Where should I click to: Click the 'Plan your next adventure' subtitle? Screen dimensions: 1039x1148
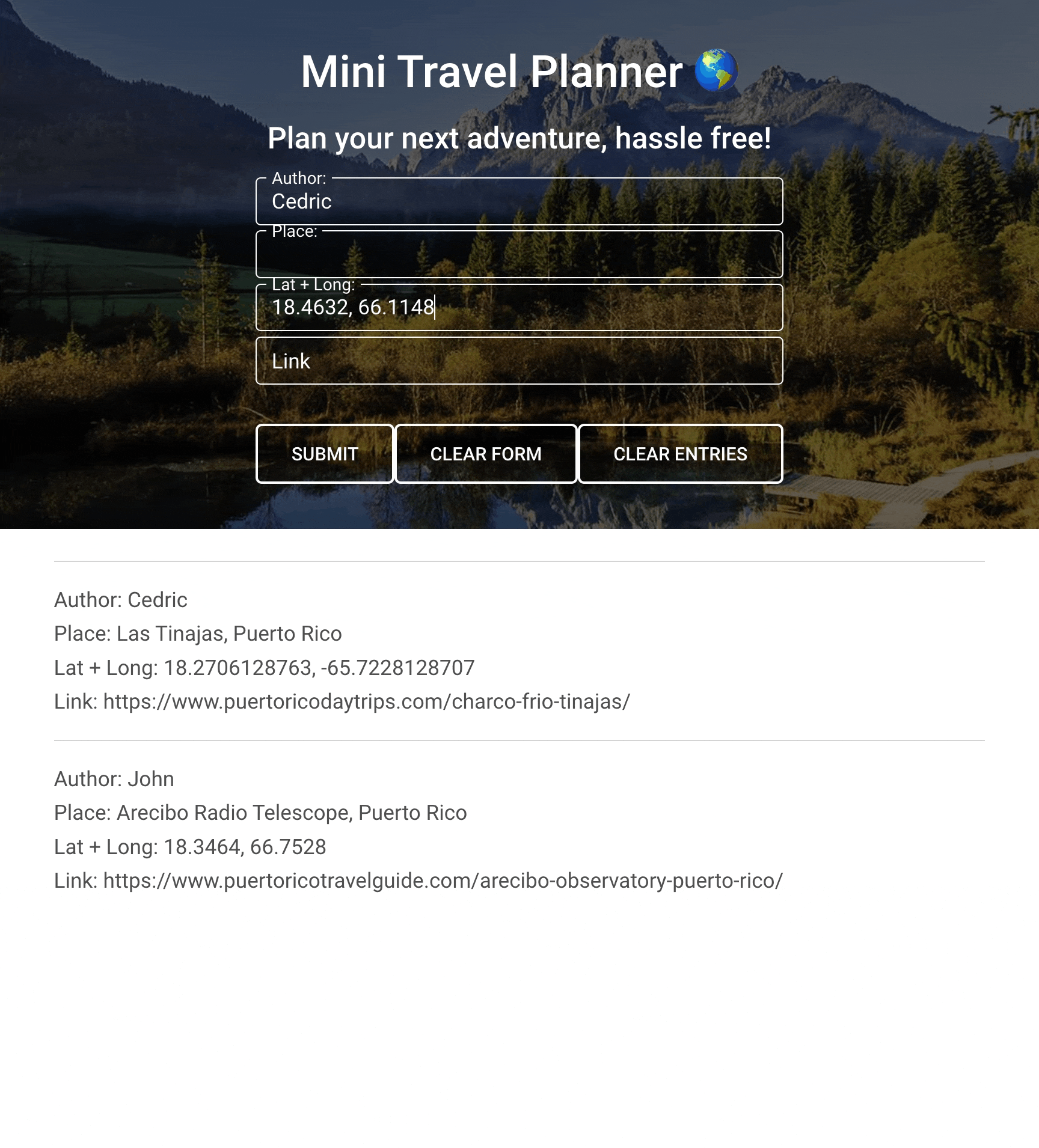[519, 138]
